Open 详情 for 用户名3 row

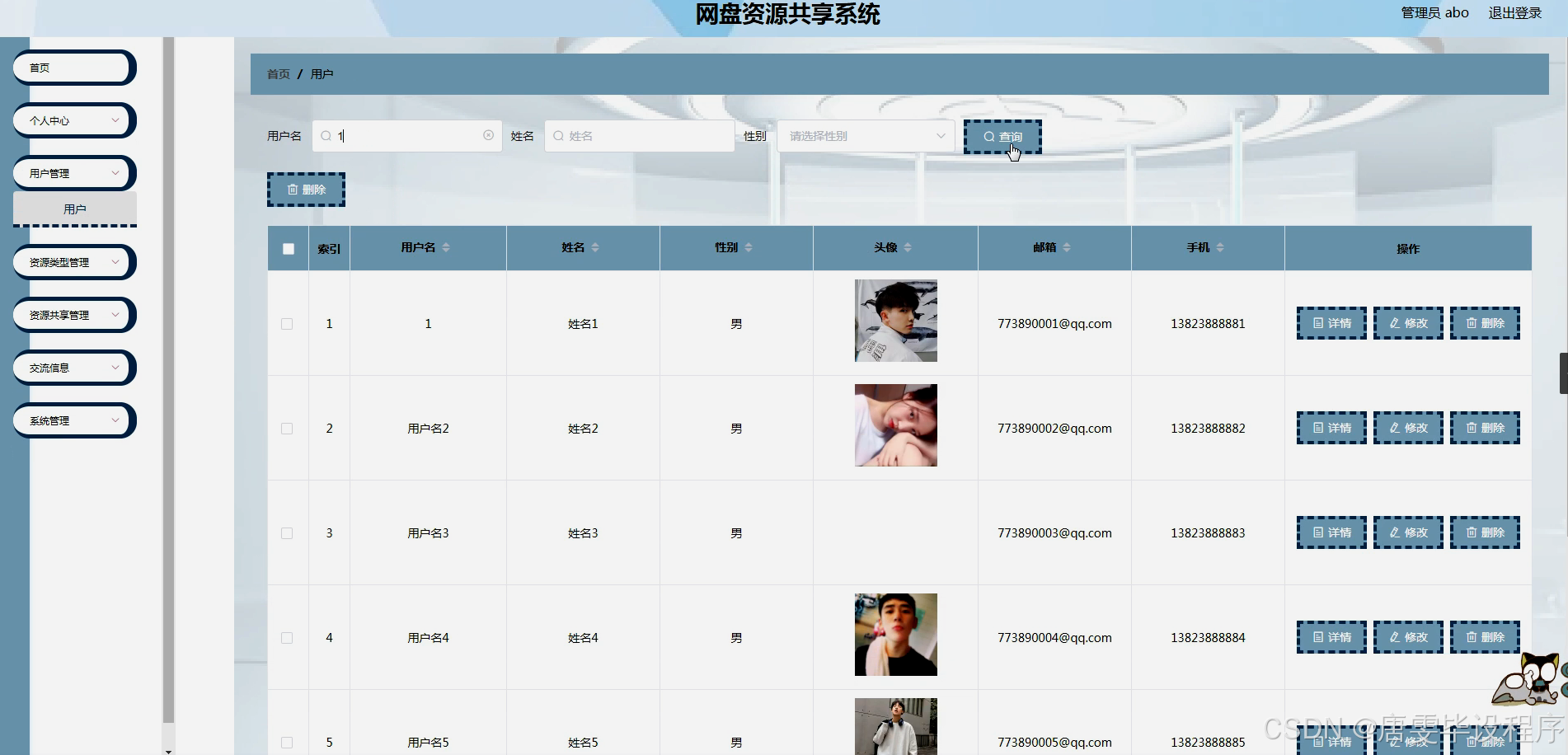1331,532
